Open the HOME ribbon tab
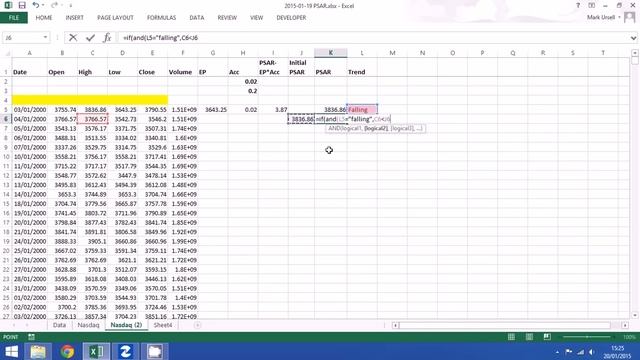The width and height of the screenshot is (640, 360). (x=44, y=18)
